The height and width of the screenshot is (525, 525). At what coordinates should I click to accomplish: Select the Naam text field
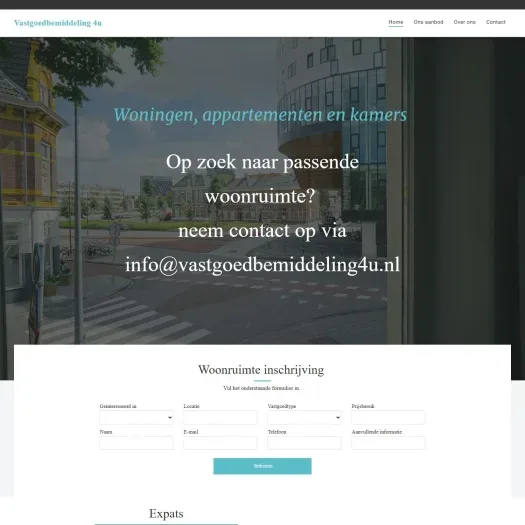click(136, 443)
